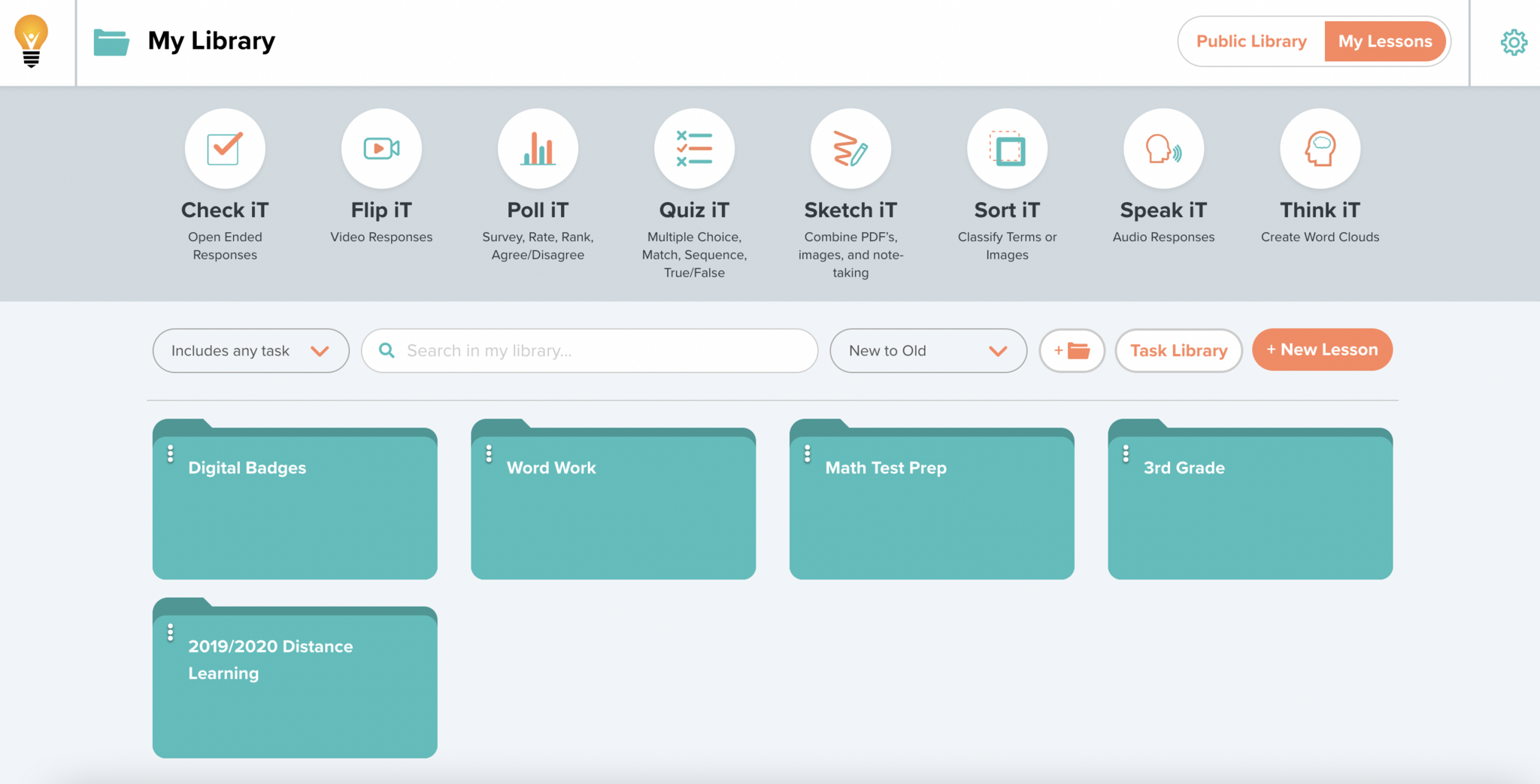Switch to the Public Library tab
The height and width of the screenshot is (784, 1540).
coord(1251,41)
